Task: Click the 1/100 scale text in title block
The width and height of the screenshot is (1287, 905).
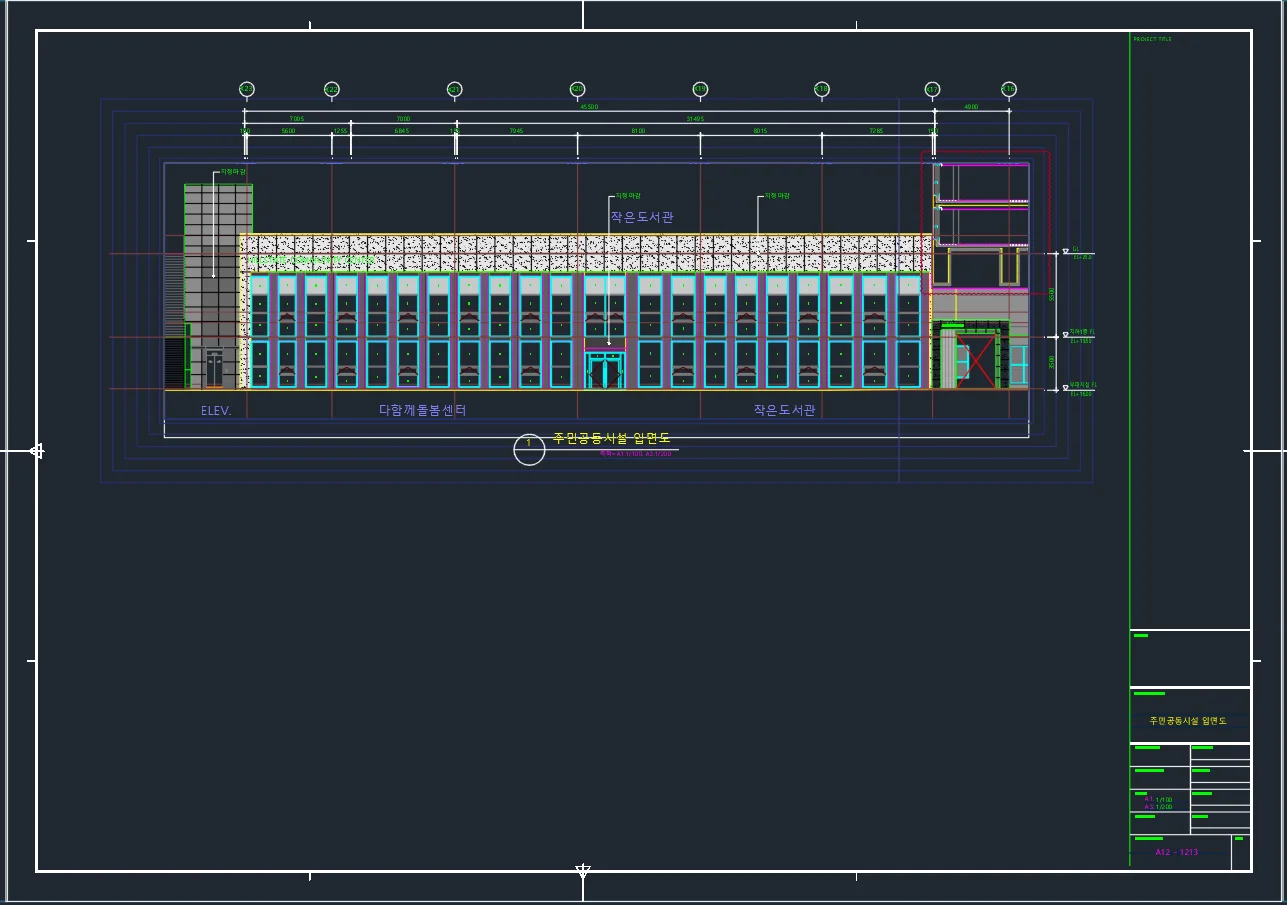Action: tap(1163, 800)
